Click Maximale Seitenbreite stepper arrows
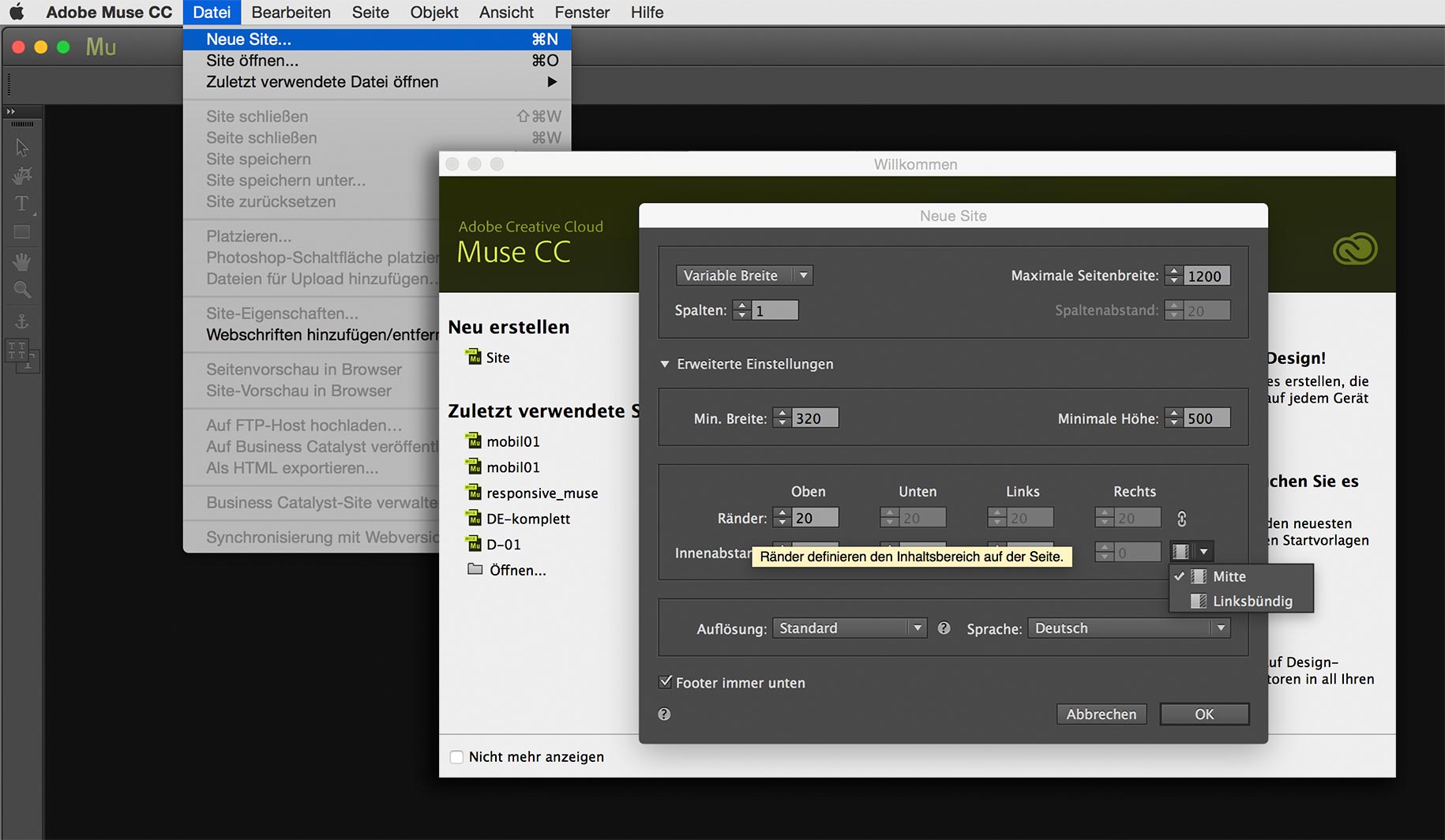Screen dimensions: 1445x840 coord(1174,276)
